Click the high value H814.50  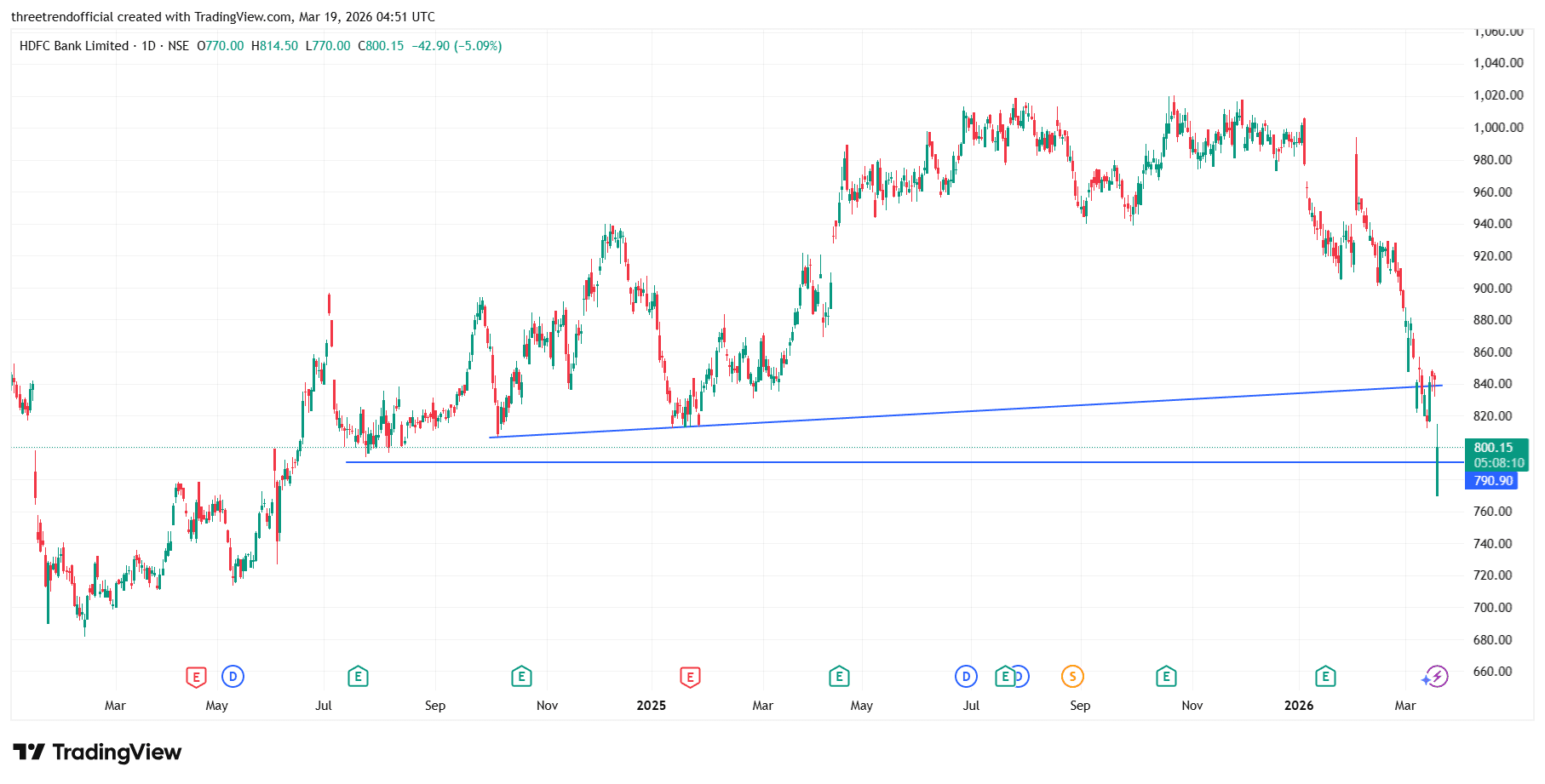[x=274, y=46]
